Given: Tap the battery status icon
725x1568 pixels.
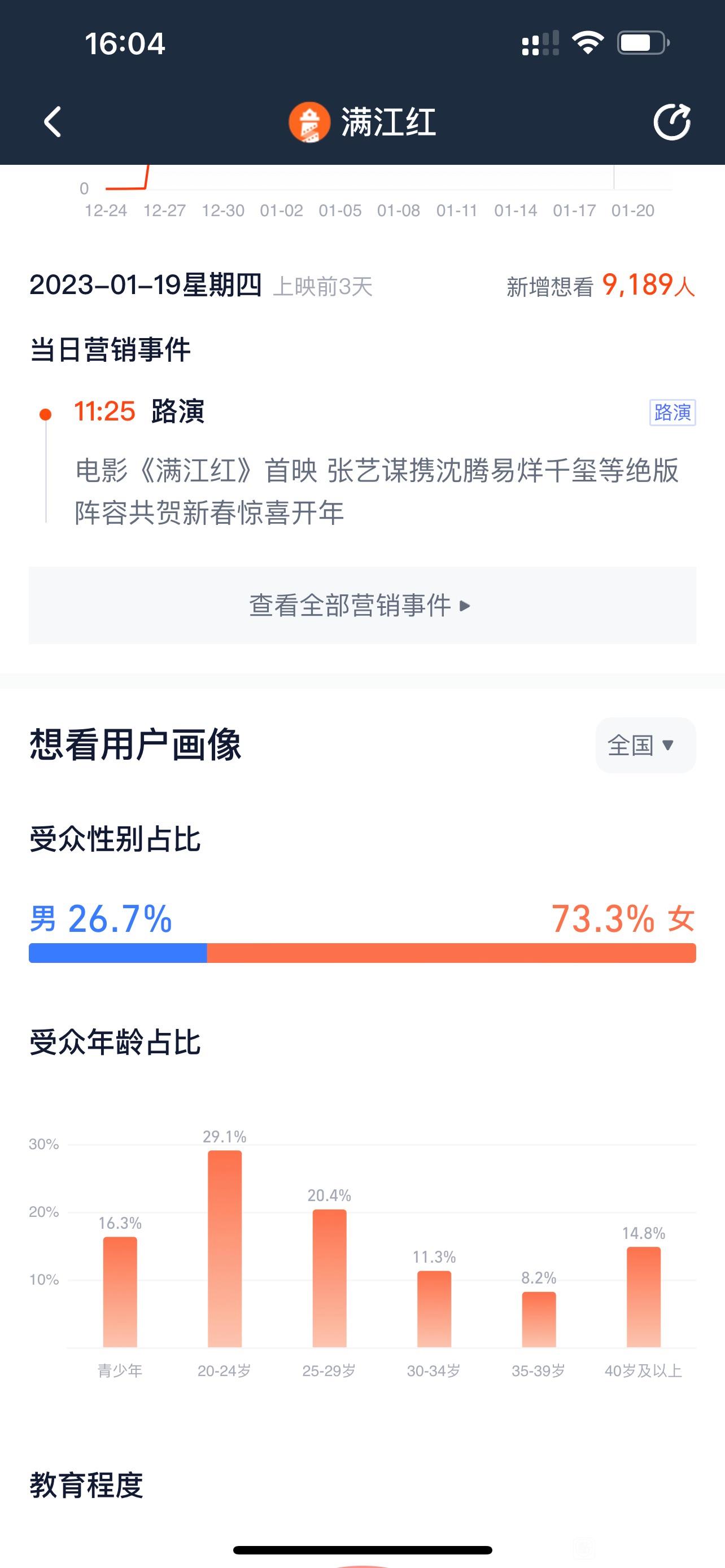Looking at the screenshot, I should coord(644,43).
